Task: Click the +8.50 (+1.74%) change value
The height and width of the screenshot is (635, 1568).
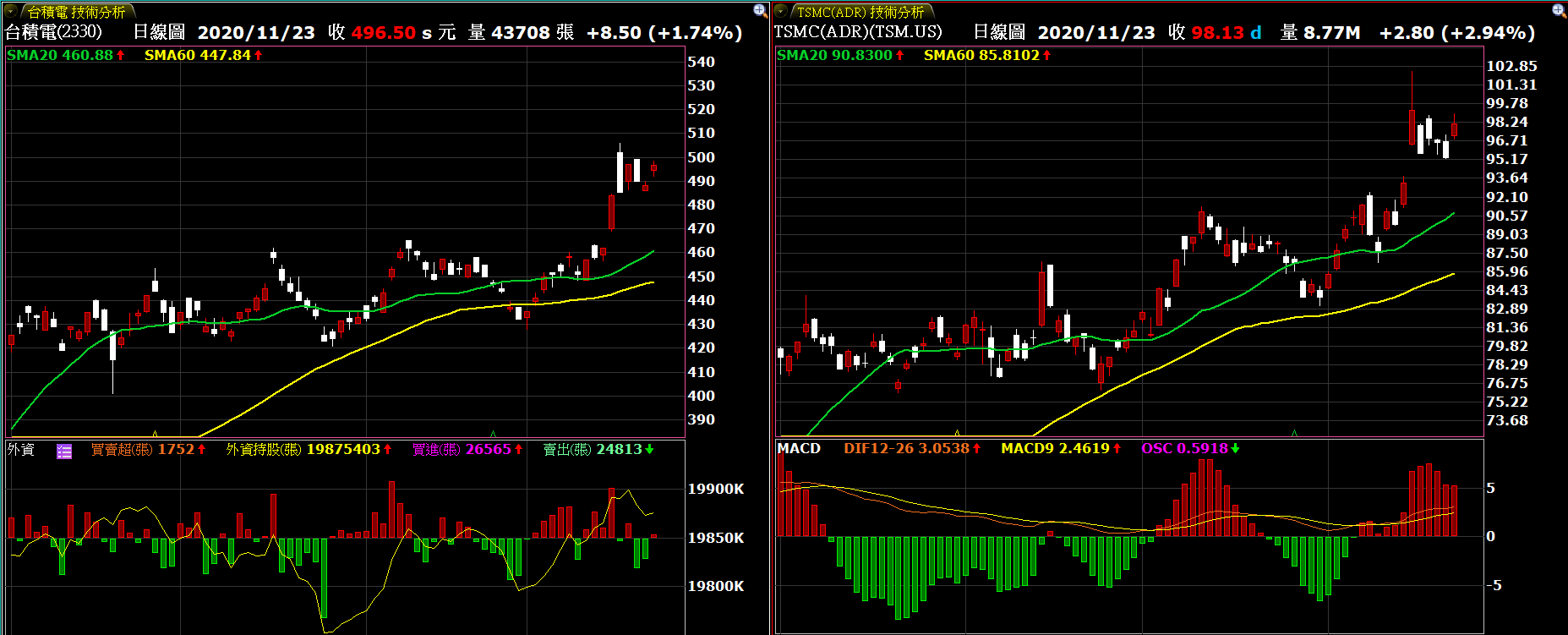Action: [x=664, y=32]
